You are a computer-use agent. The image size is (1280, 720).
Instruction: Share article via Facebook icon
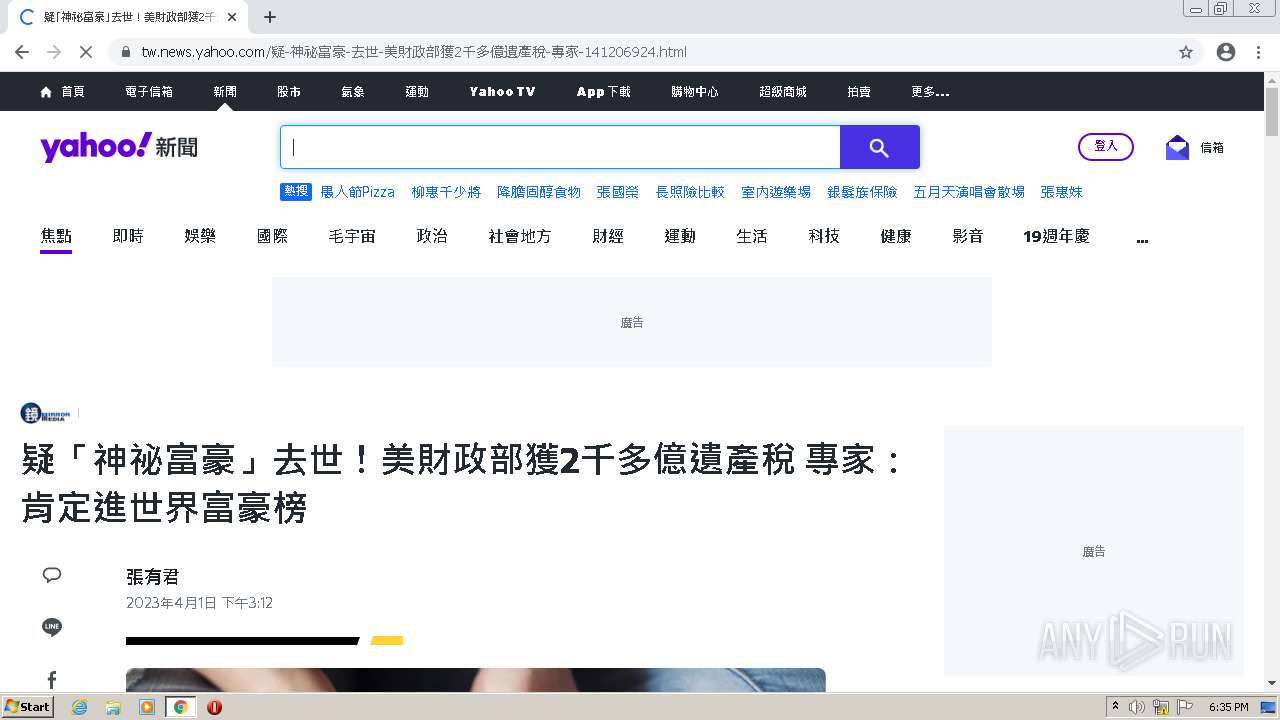pos(52,680)
